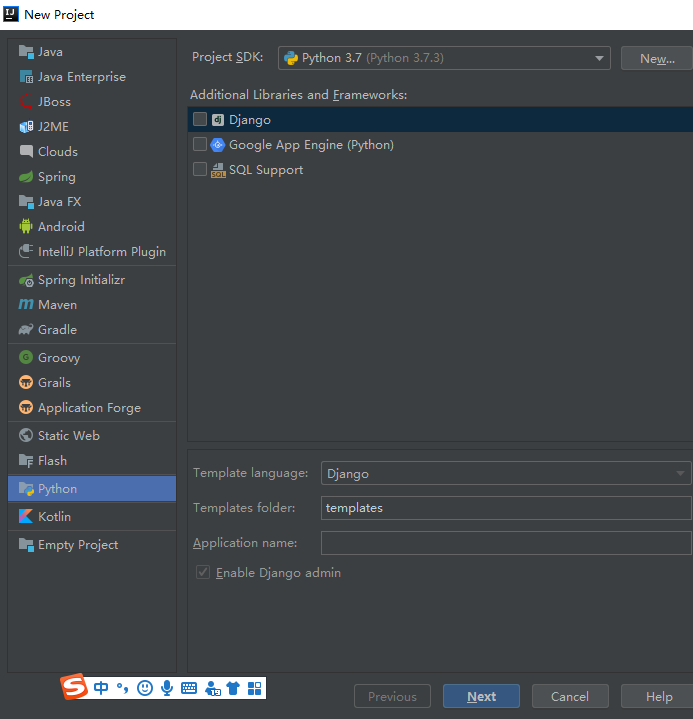Viewport: 693px width, 719px height.
Task: Choose the Maven 'm' icon
Action: [26, 304]
